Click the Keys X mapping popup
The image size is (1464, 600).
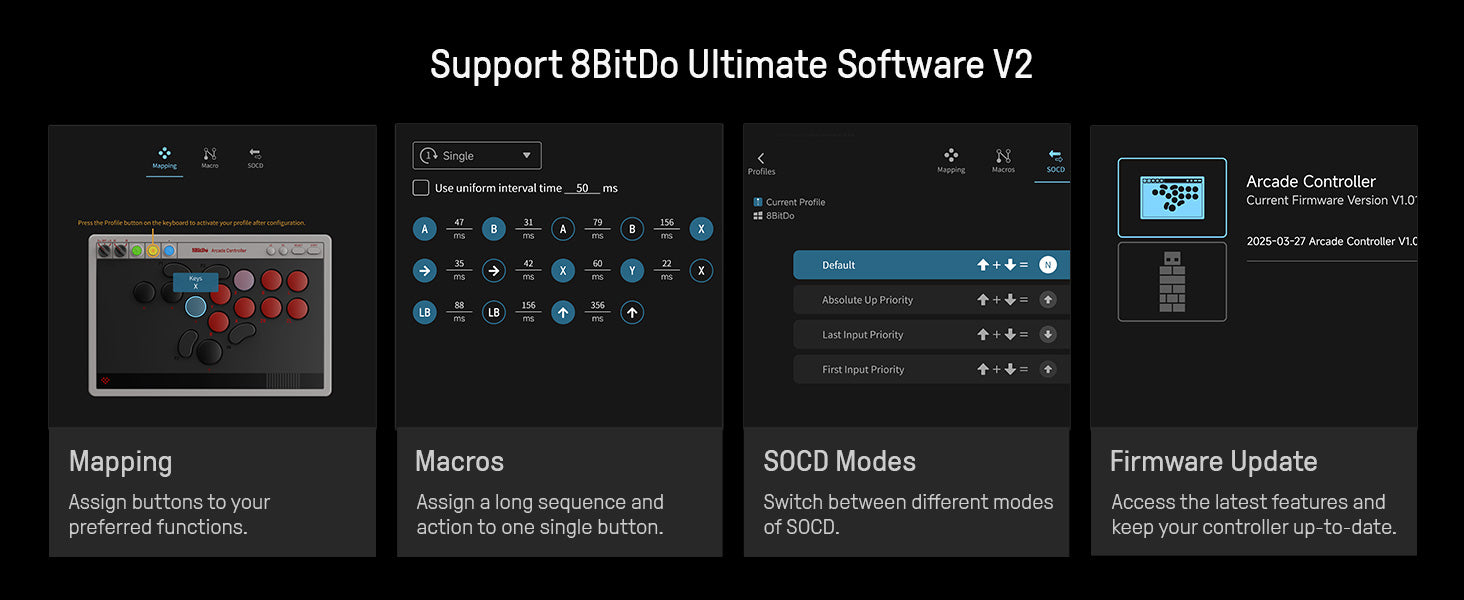click(195, 282)
